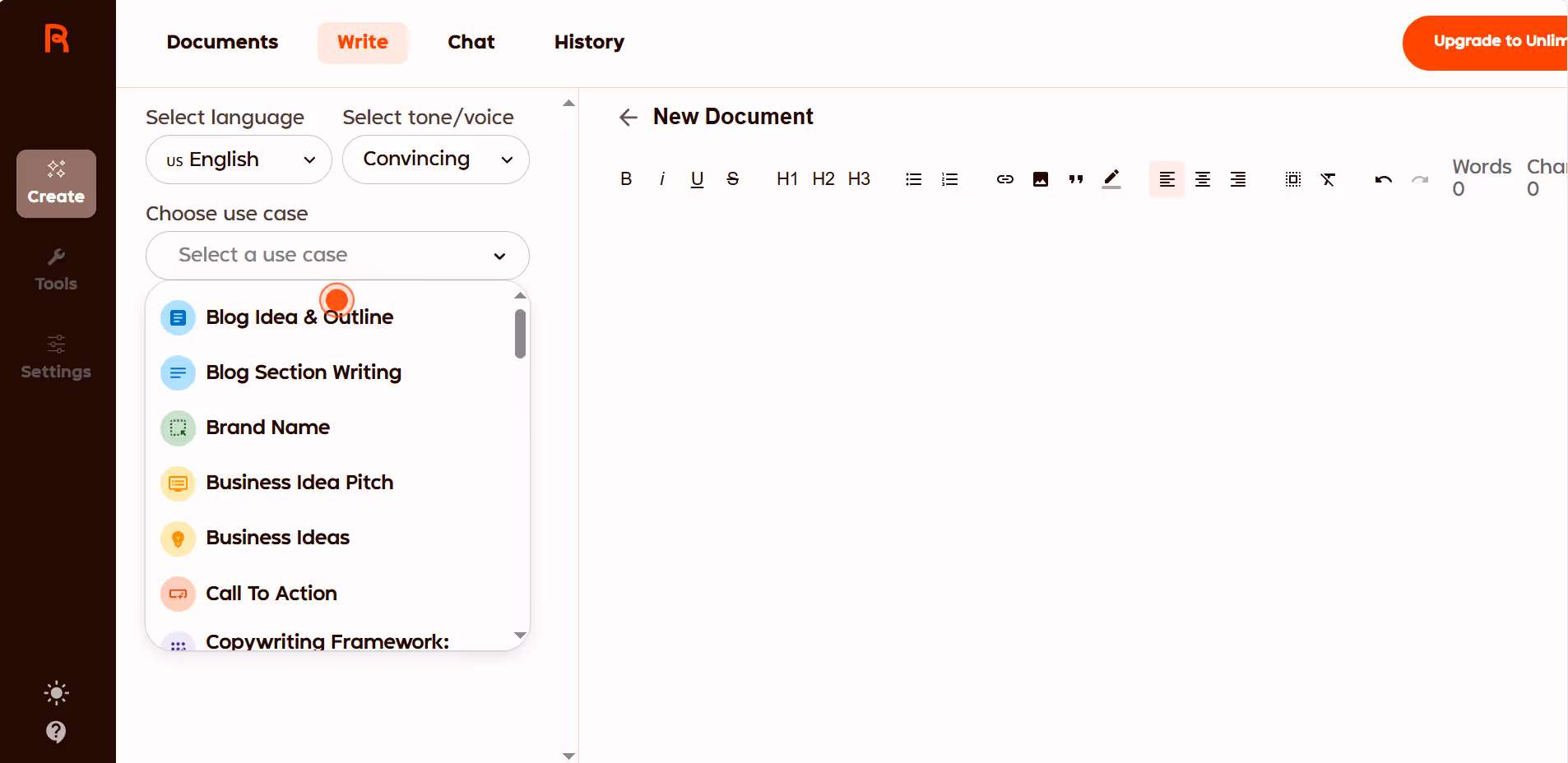This screenshot has height=763, width=1568.
Task: Click the Business Idea Pitch yellow icon
Action: point(178,483)
